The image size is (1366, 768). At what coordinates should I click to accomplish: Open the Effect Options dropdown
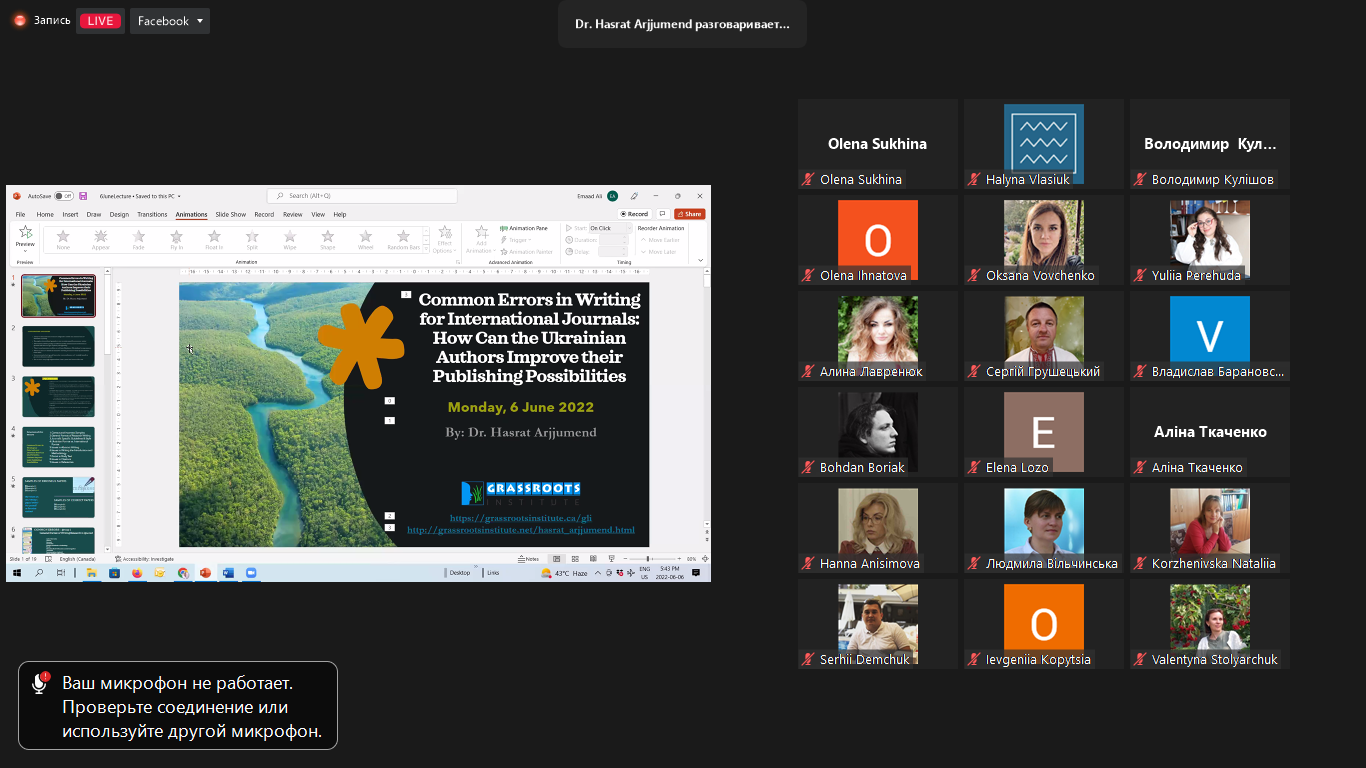click(445, 240)
